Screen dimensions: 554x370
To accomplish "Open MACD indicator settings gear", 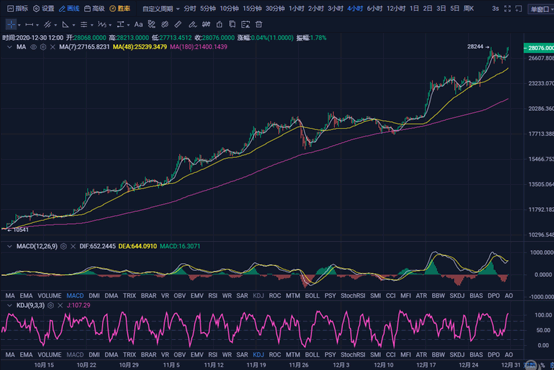I will 64,246.
